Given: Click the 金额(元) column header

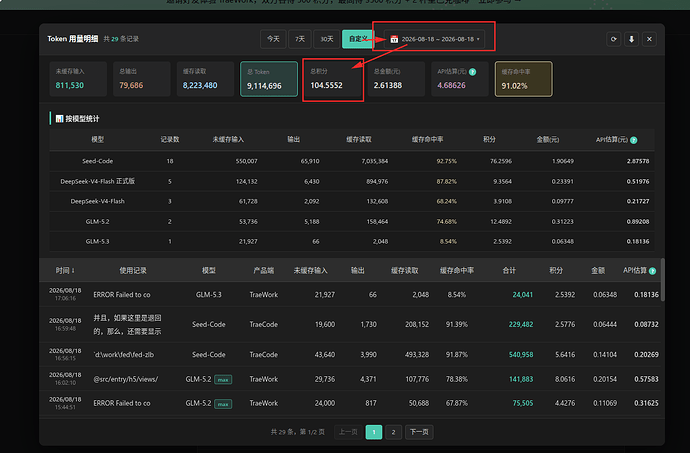Looking at the screenshot, I should pyautogui.click(x=547, y=140).
